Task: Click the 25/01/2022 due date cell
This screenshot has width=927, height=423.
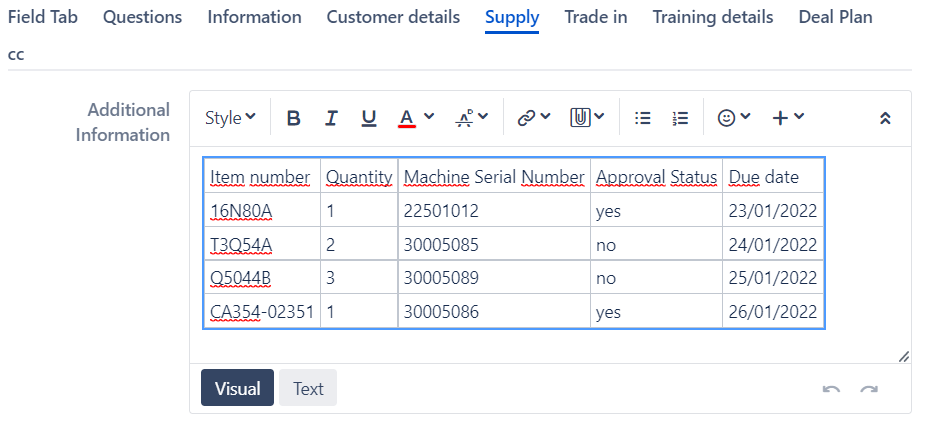Action: click(x=773, y=277)
